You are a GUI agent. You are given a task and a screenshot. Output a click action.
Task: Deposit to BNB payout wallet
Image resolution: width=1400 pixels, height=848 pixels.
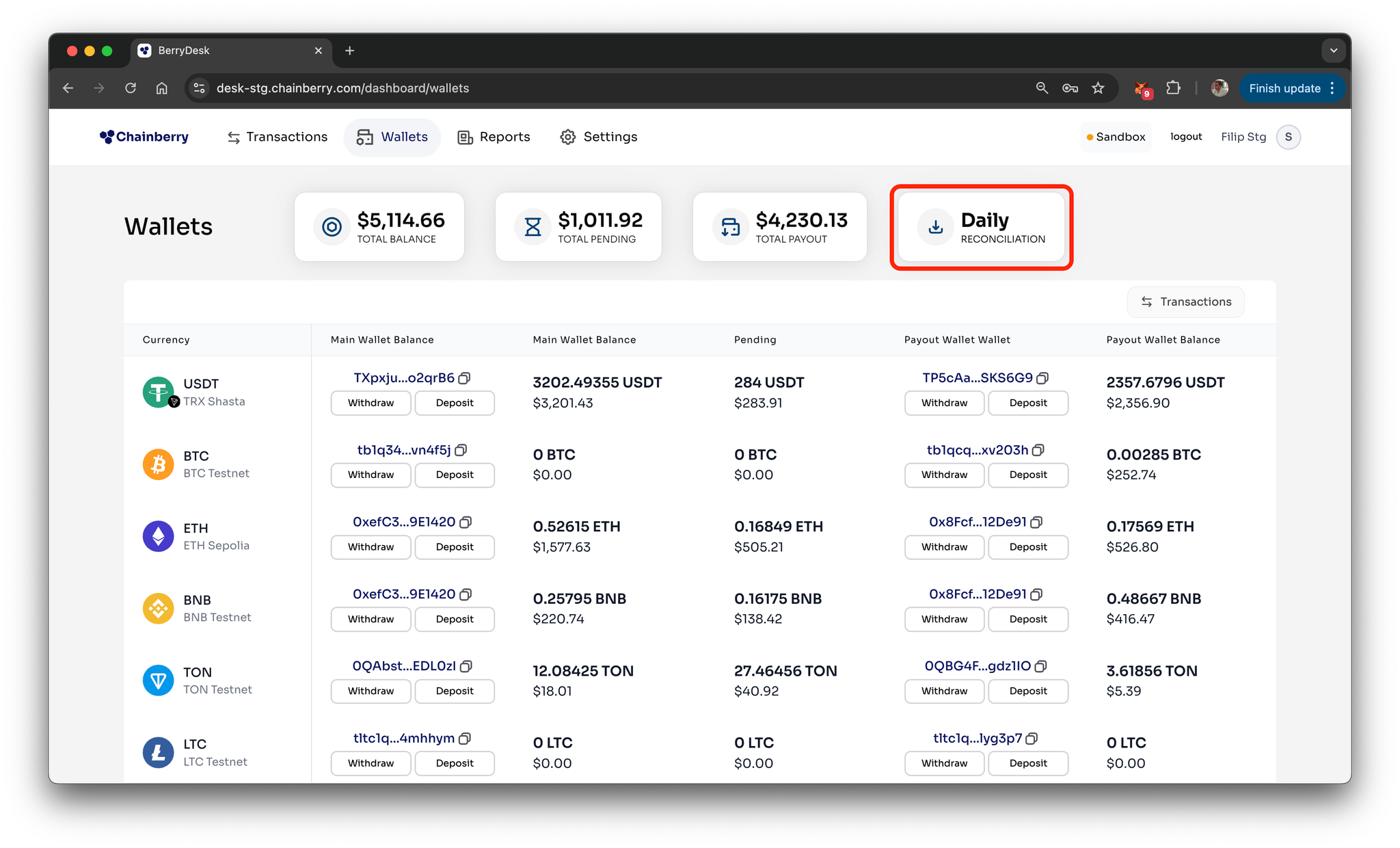(x=1027, y=619)
